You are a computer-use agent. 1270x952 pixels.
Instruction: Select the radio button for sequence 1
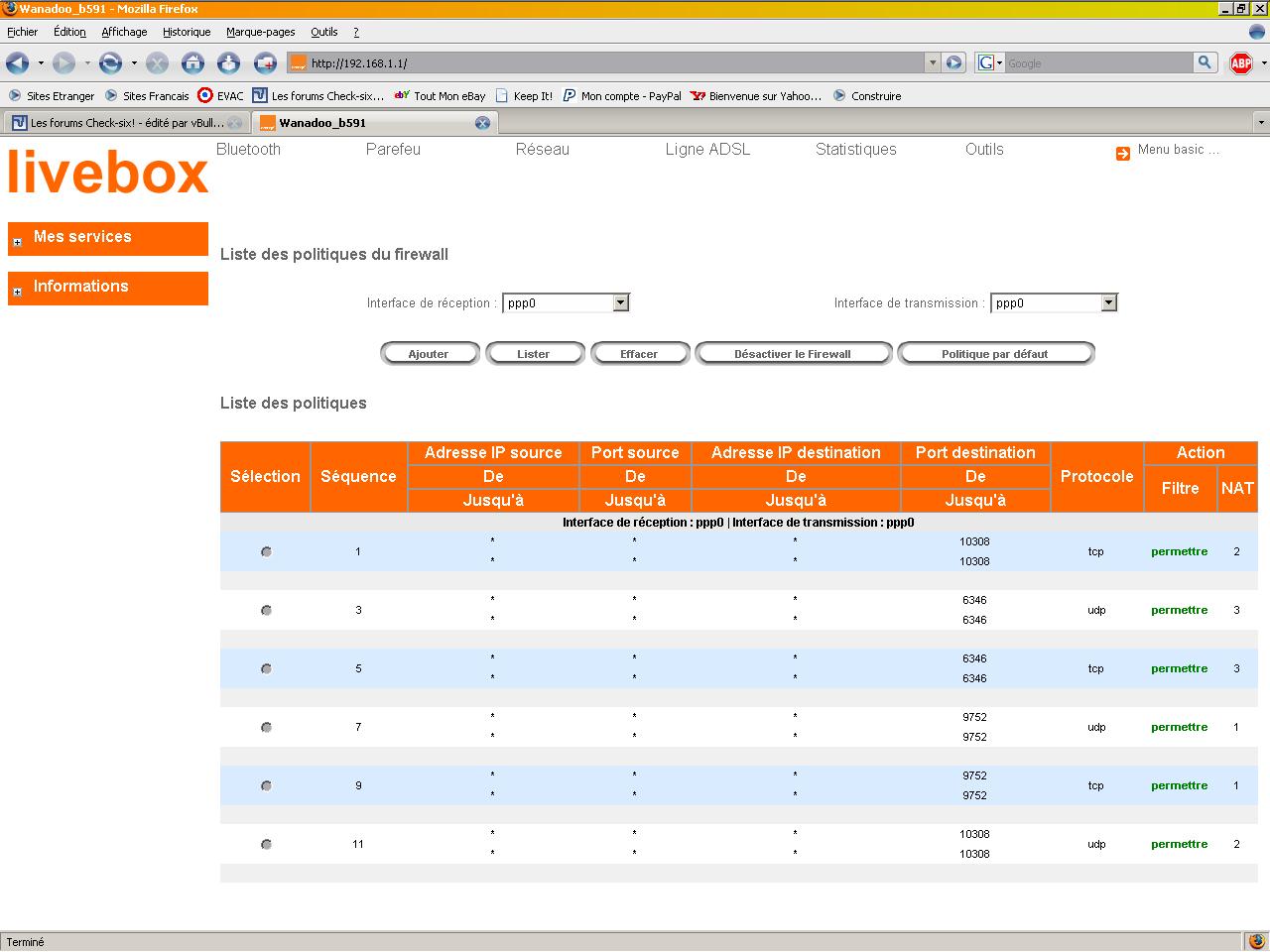tap(266, 551)
